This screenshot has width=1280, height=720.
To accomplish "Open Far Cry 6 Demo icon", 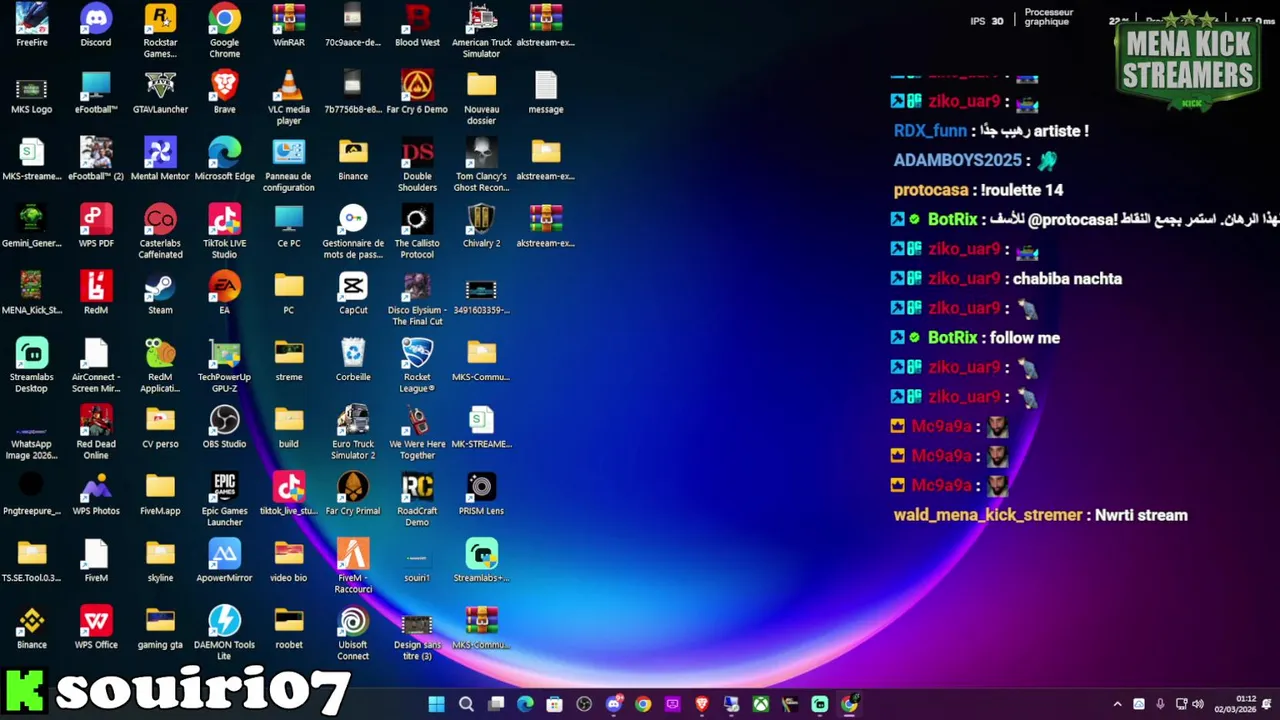I will click(x=417, y=92).
